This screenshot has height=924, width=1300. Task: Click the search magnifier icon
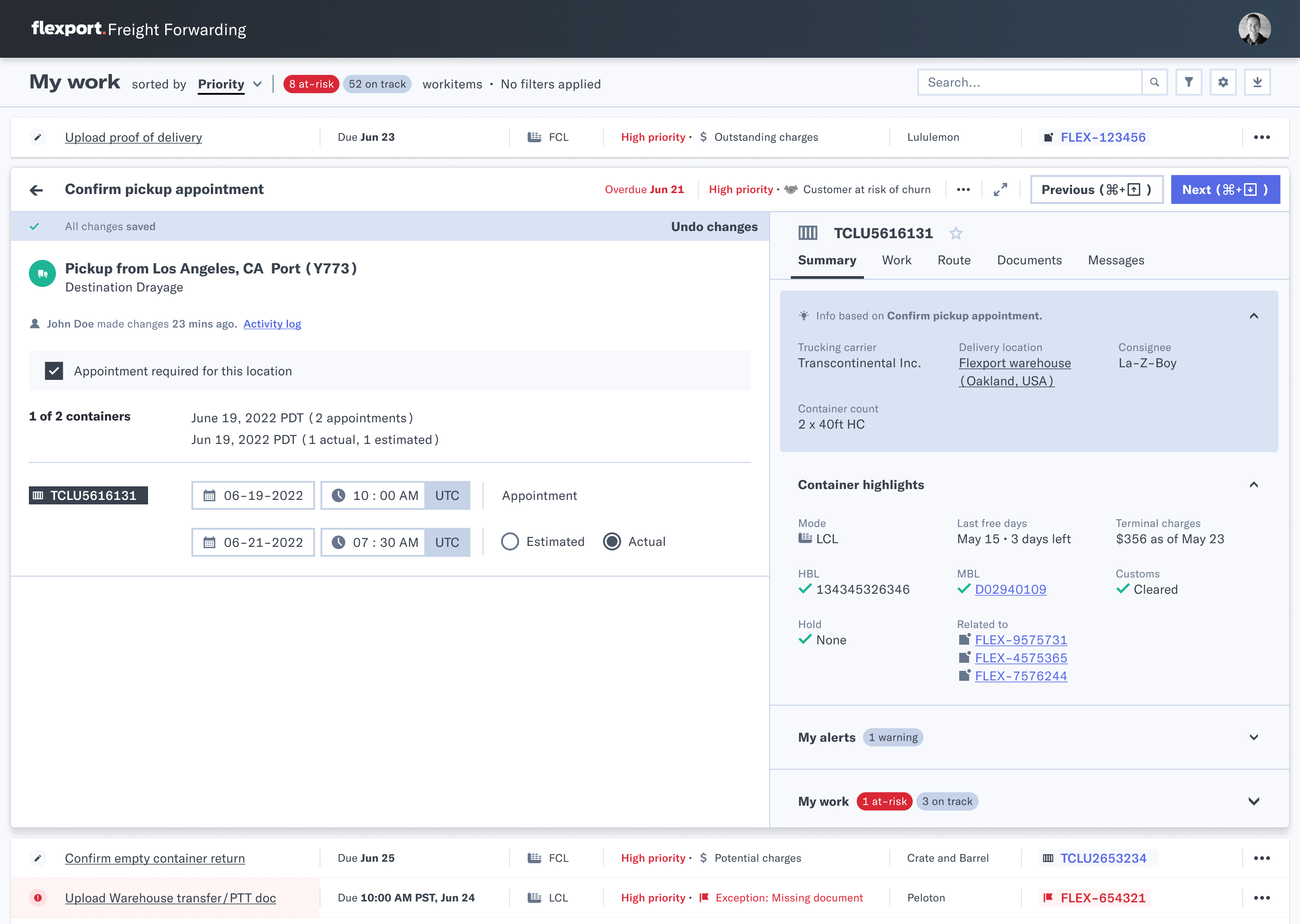pyautogui.click(x=1154, y=83)
